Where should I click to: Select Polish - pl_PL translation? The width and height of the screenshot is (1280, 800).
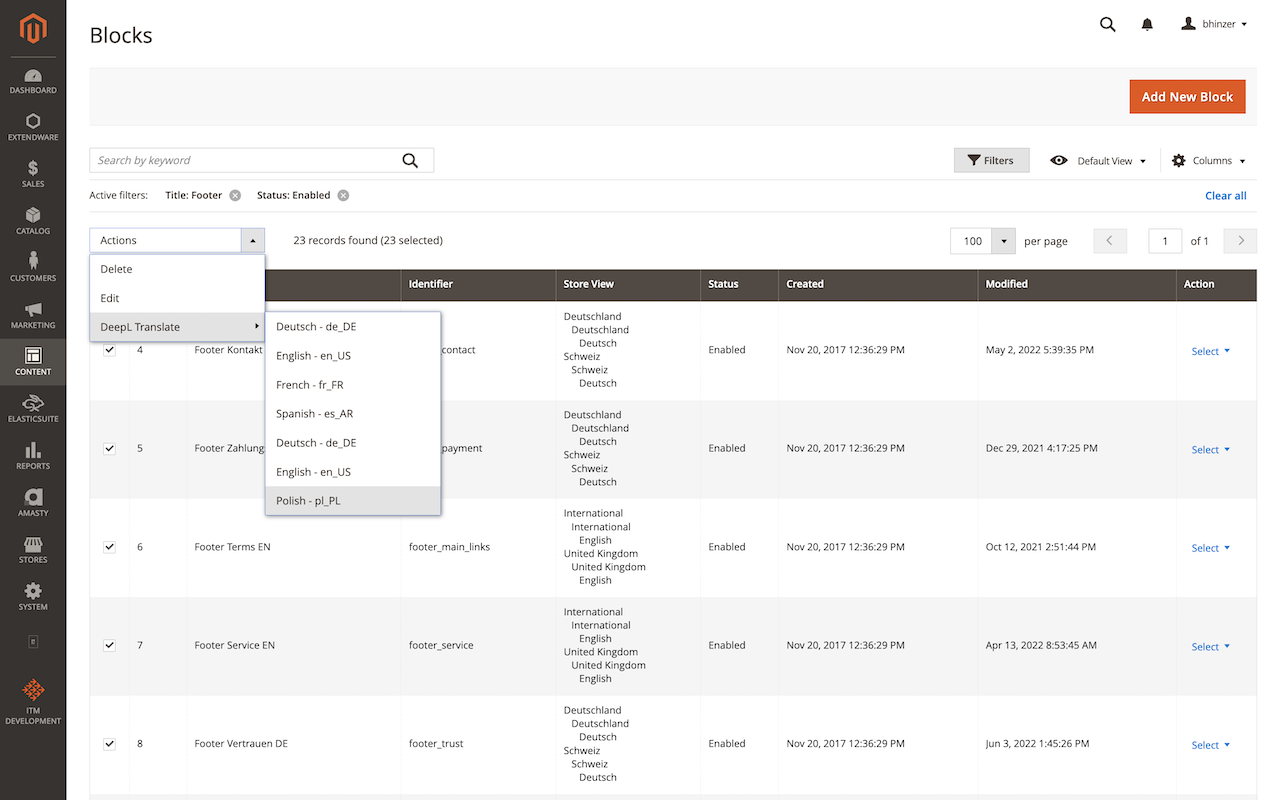353,501
